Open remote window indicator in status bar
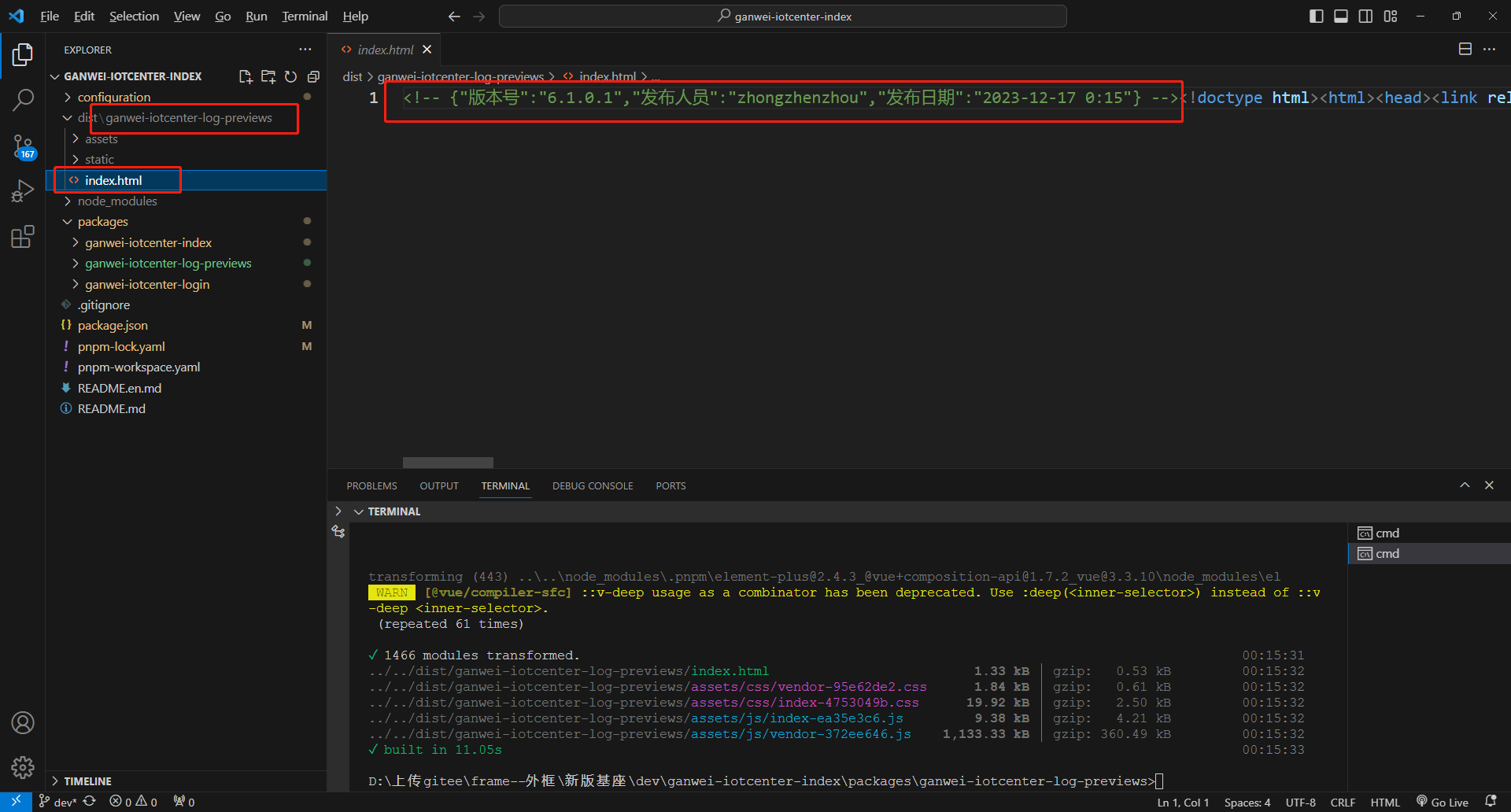This screenshot has height=812, width=1511. [x=16, y=802]
